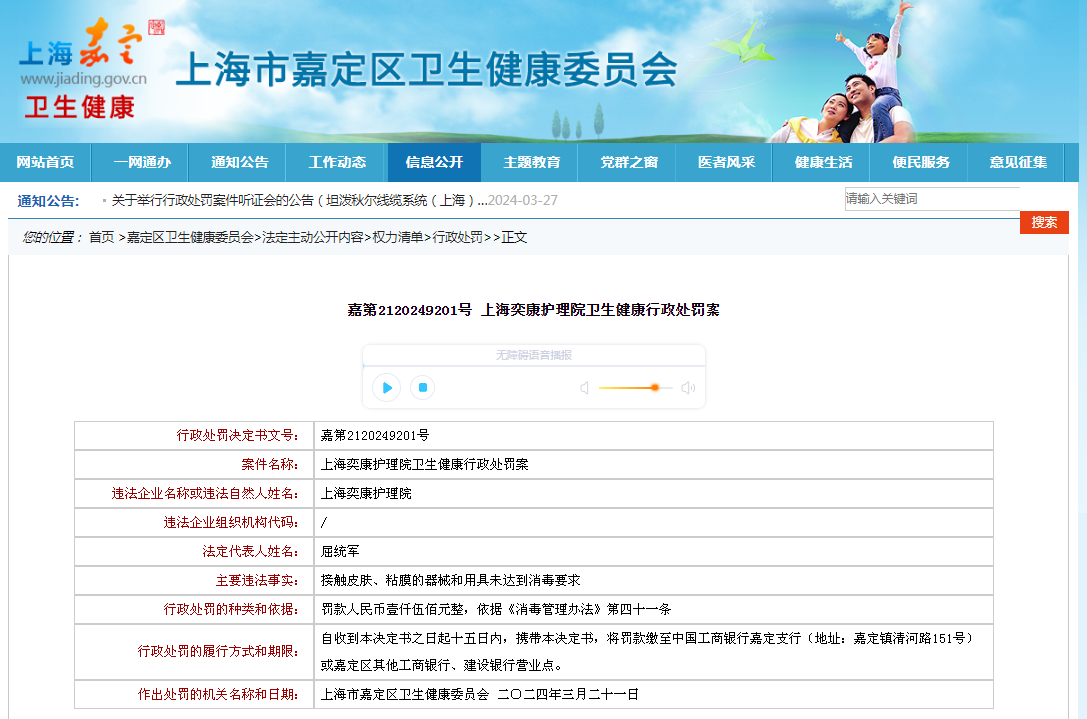Screen dimensions: 1087x719
Task: Go to 权力清单 breadcrumb link
Action: pos(398,237)
